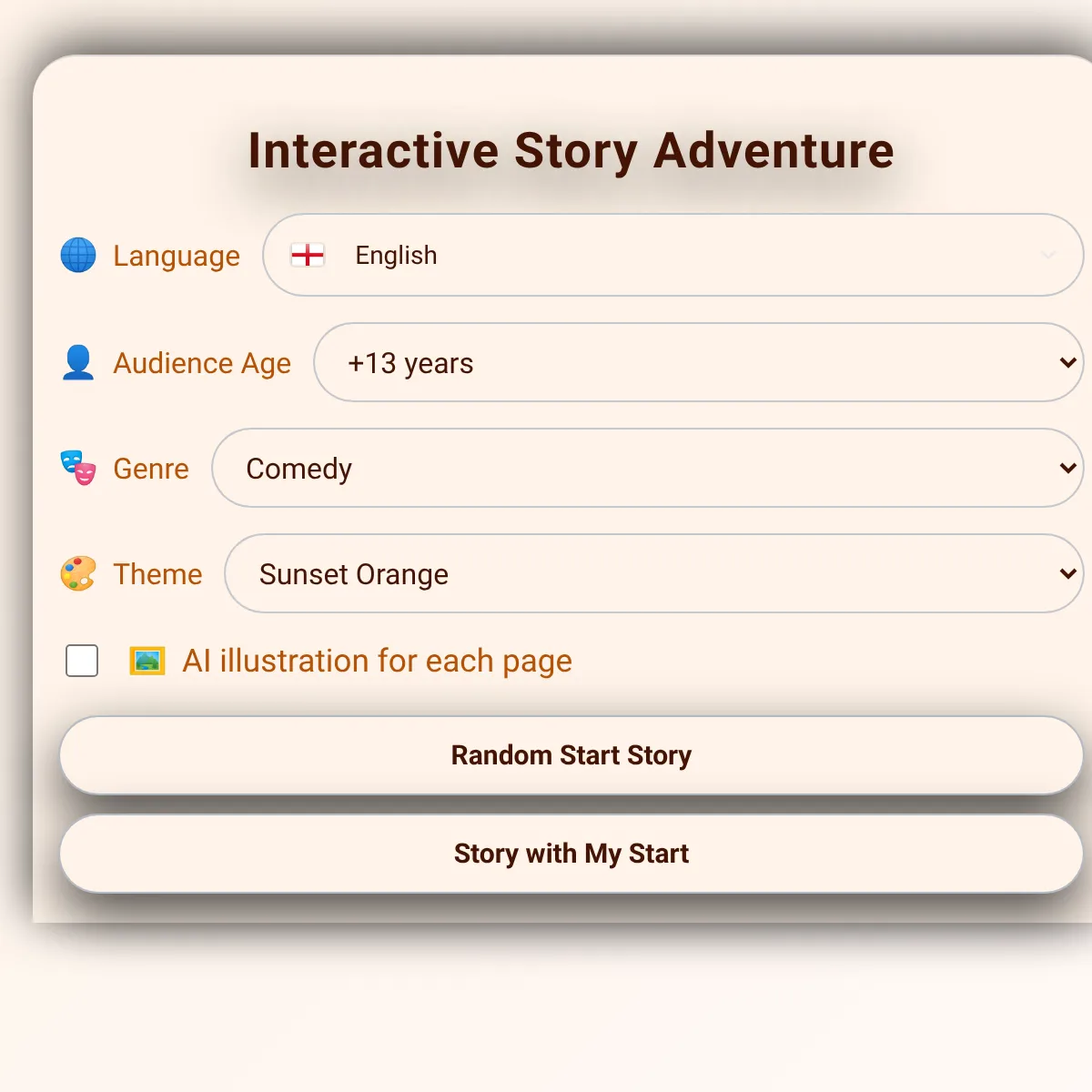Viewport: 1092px width, 1092px height.
Task: Click the Audience Age label text
Action: tap(202, 363)
